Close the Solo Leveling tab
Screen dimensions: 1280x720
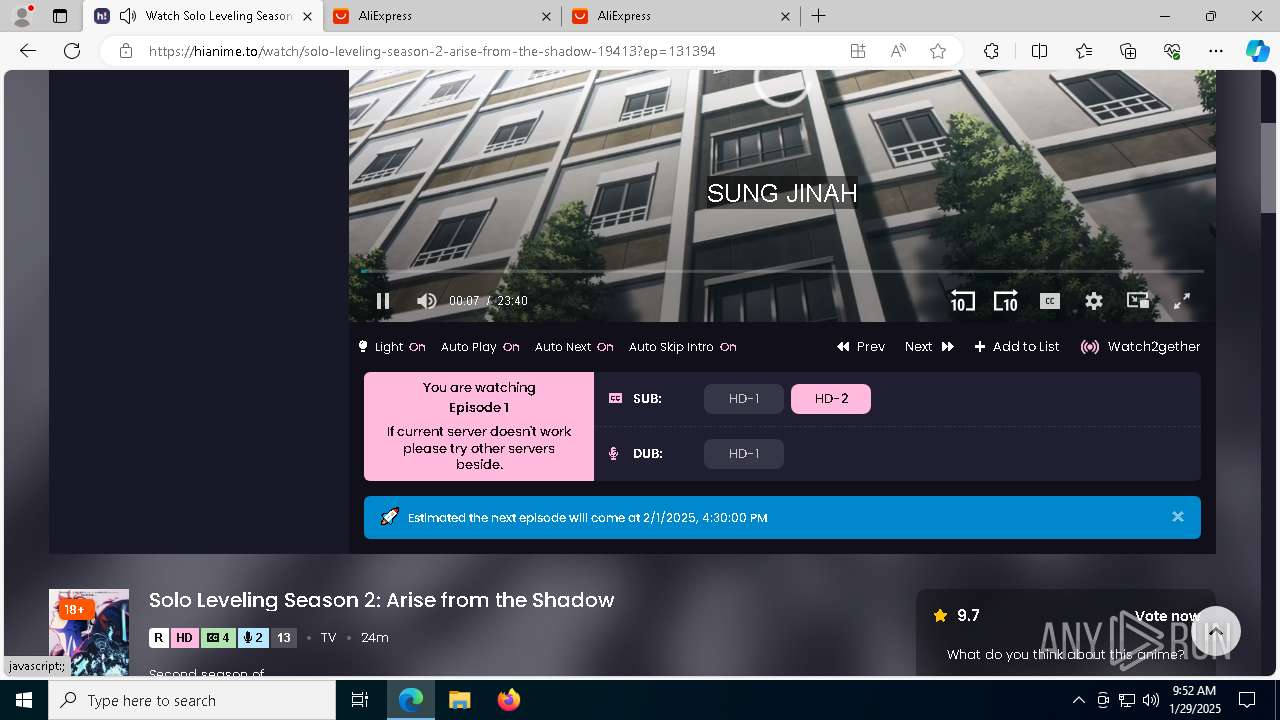[x=306, y=16]
